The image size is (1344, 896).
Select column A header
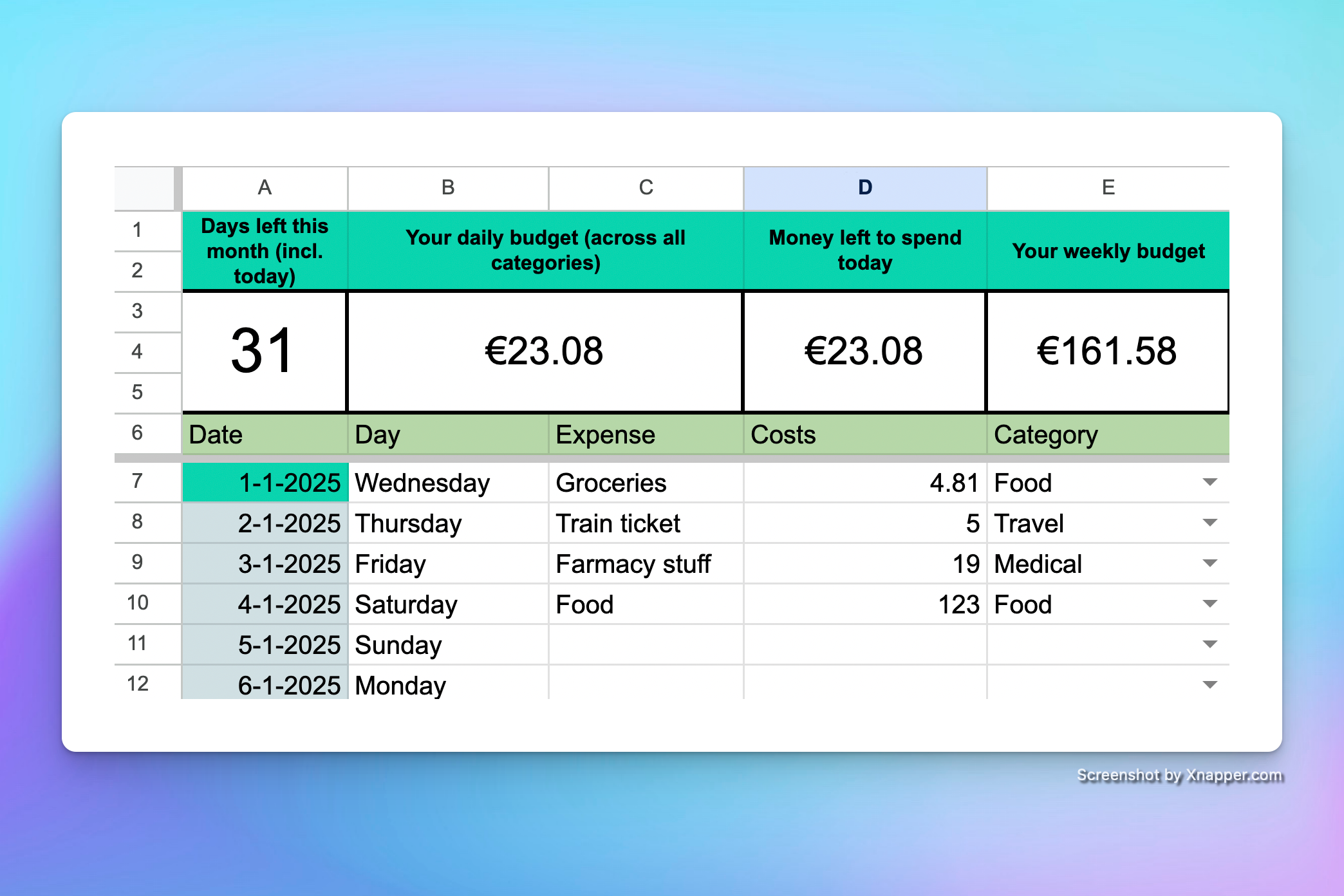(x=264, y=187)
